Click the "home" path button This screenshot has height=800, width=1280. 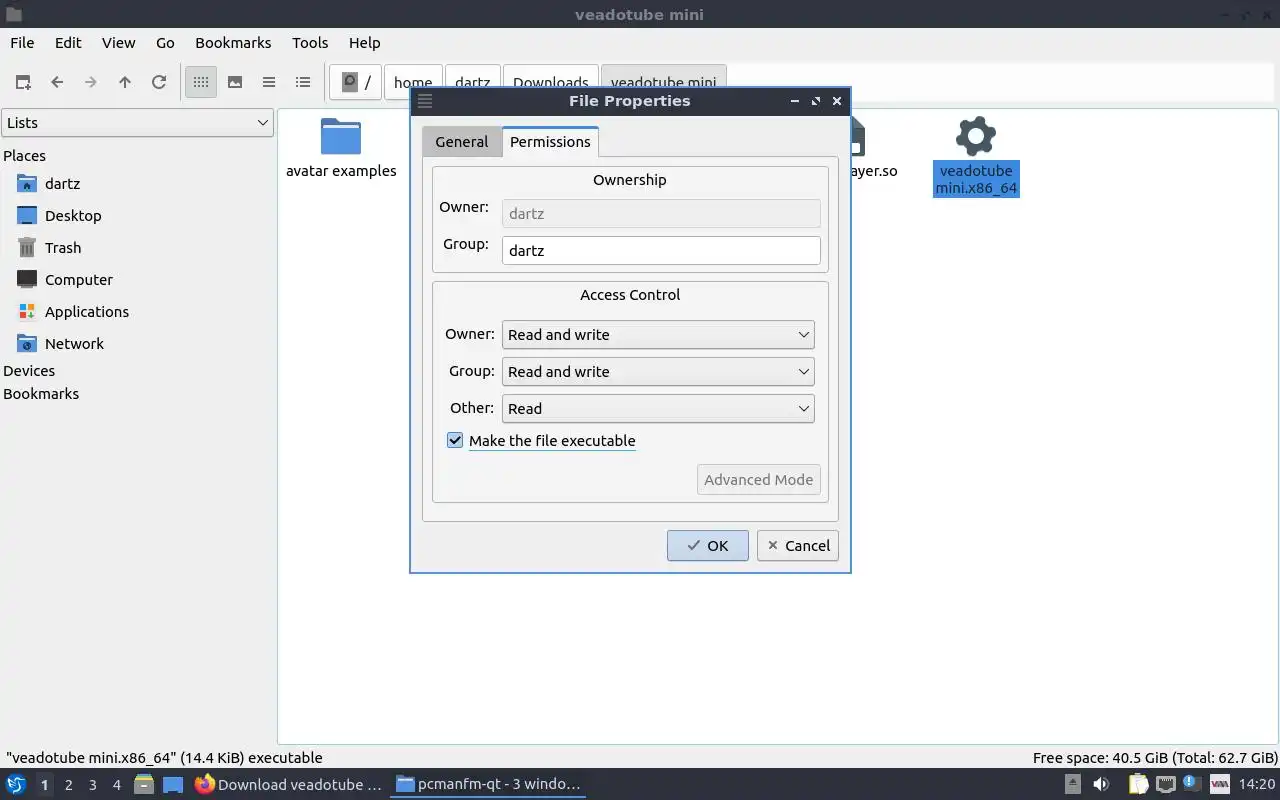(x=413, y=82)
